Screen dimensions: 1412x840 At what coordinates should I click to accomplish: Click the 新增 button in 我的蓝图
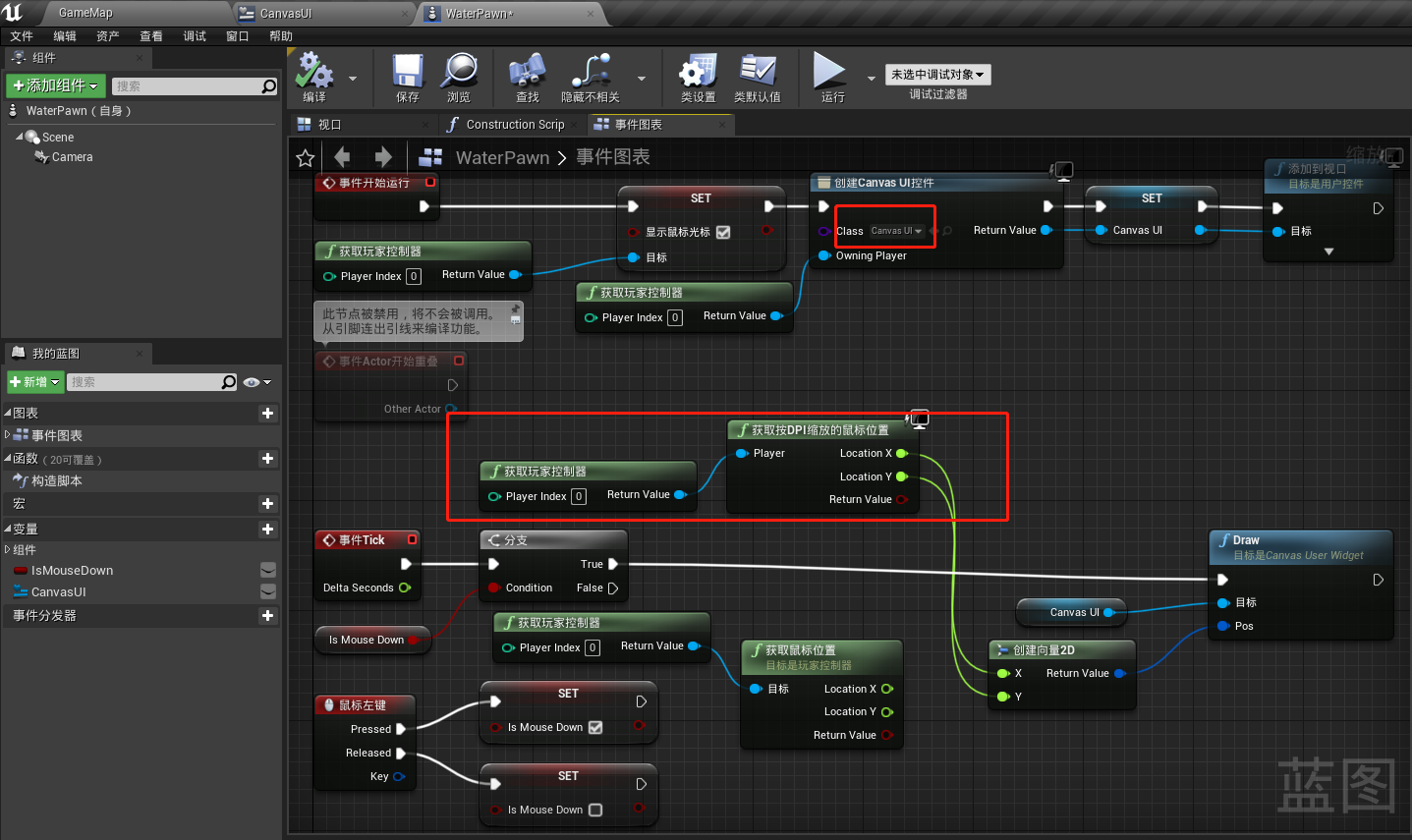pyautogui.click(x=34, y=382)
